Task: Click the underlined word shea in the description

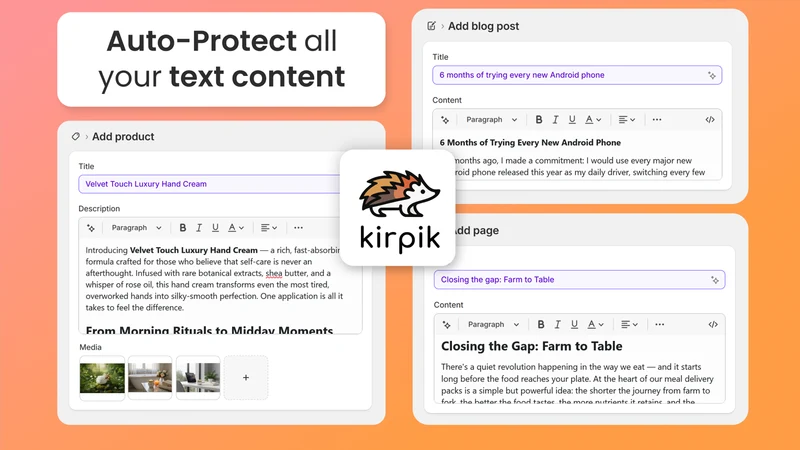Action: (273, 273)
